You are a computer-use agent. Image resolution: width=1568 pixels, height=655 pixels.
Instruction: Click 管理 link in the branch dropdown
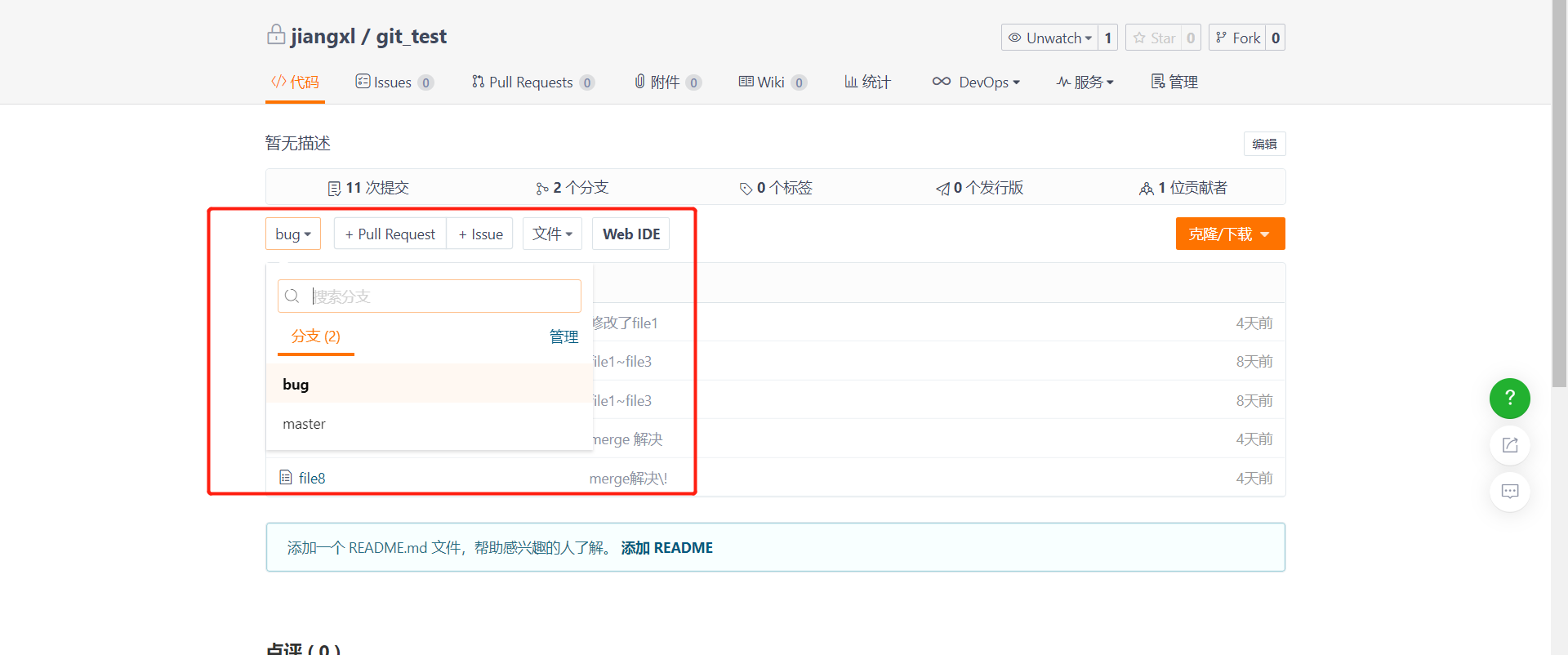(x=563, y=336)
